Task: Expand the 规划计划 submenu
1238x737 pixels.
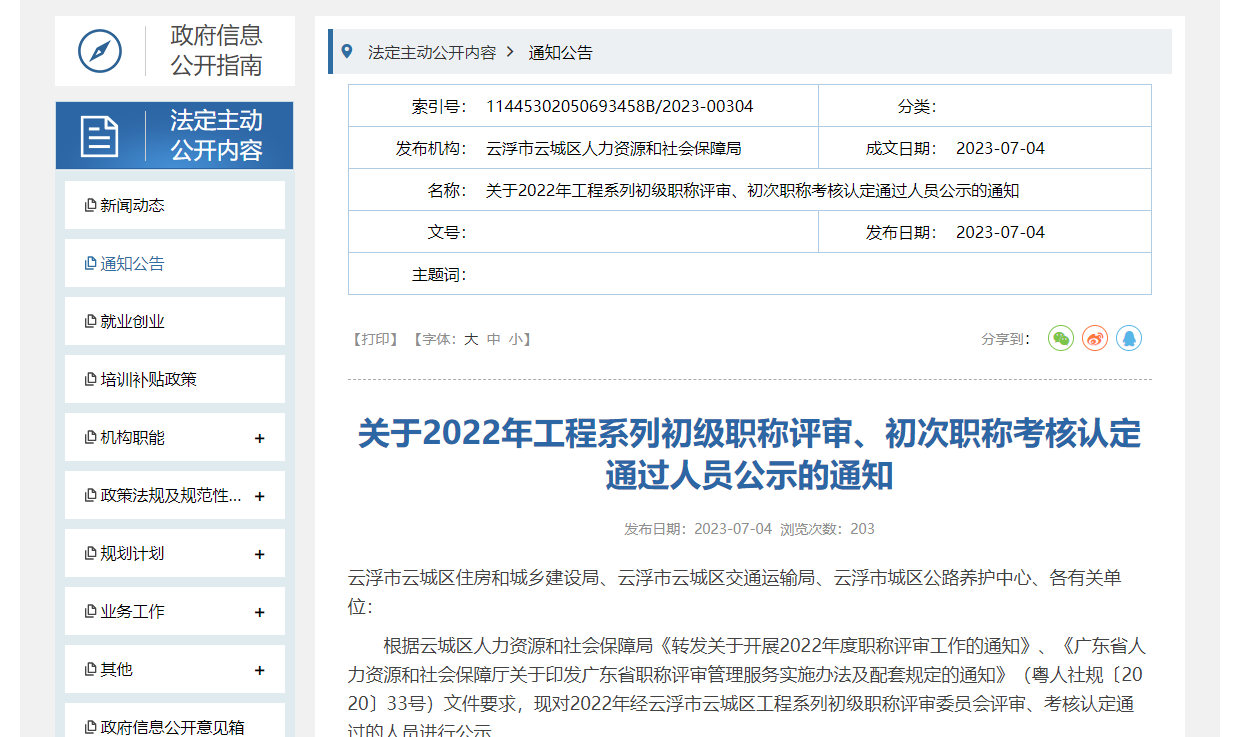Action: [x=260, y=554]
